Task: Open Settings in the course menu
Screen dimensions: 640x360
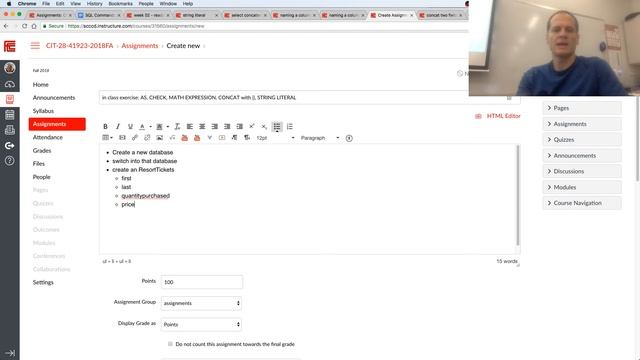Action: click(43, 282)
